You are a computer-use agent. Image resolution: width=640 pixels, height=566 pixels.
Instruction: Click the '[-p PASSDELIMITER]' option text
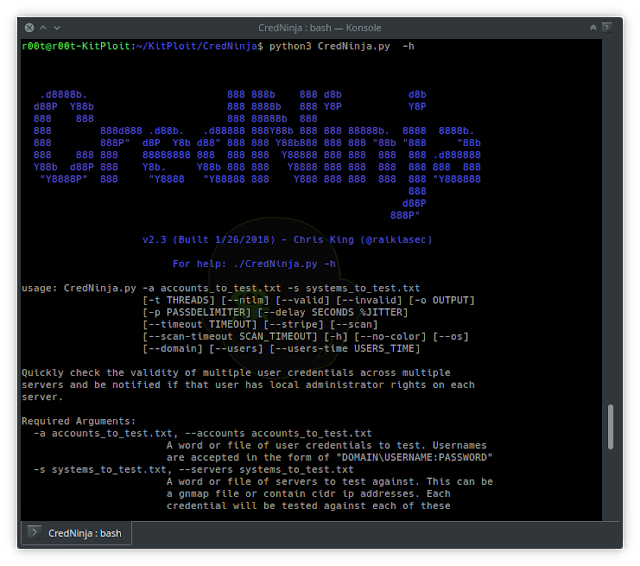pyautogui.click(x=197, y=312)
